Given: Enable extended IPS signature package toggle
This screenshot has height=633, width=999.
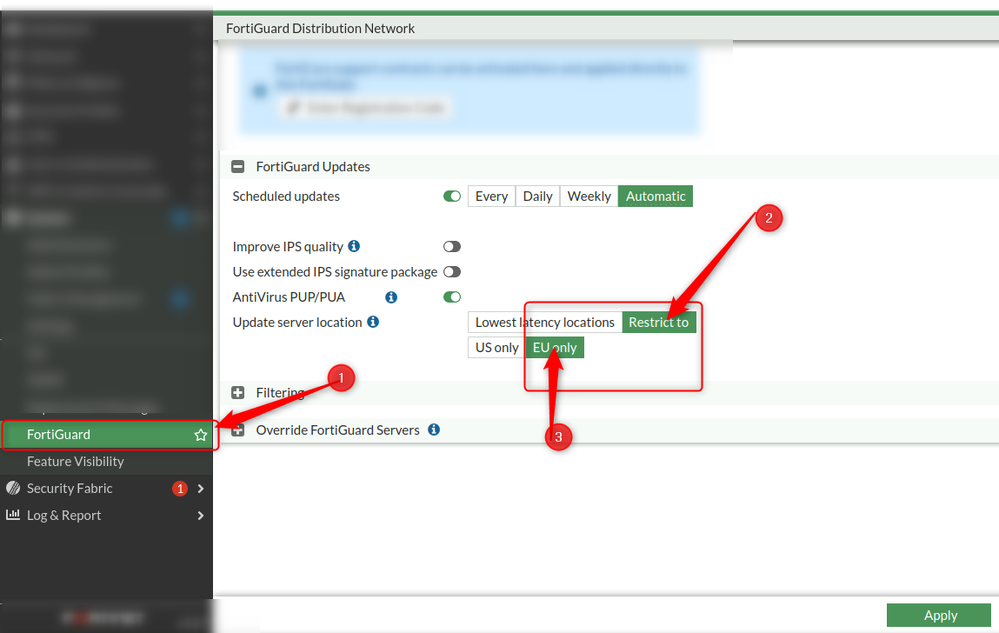Looking at the screenshot, I should [452, 272].
